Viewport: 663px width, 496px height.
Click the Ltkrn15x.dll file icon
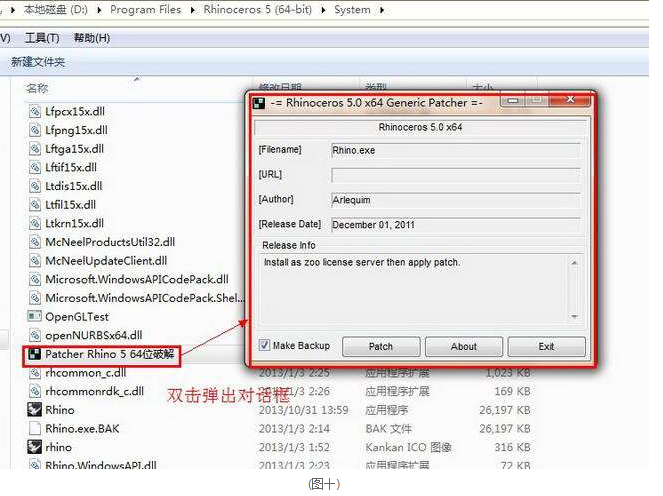click(35, 223)
